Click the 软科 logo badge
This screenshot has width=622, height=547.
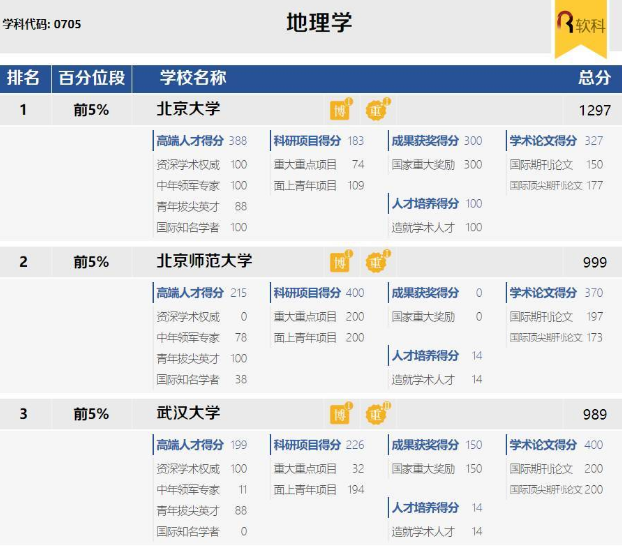click(x=580, y=26)
